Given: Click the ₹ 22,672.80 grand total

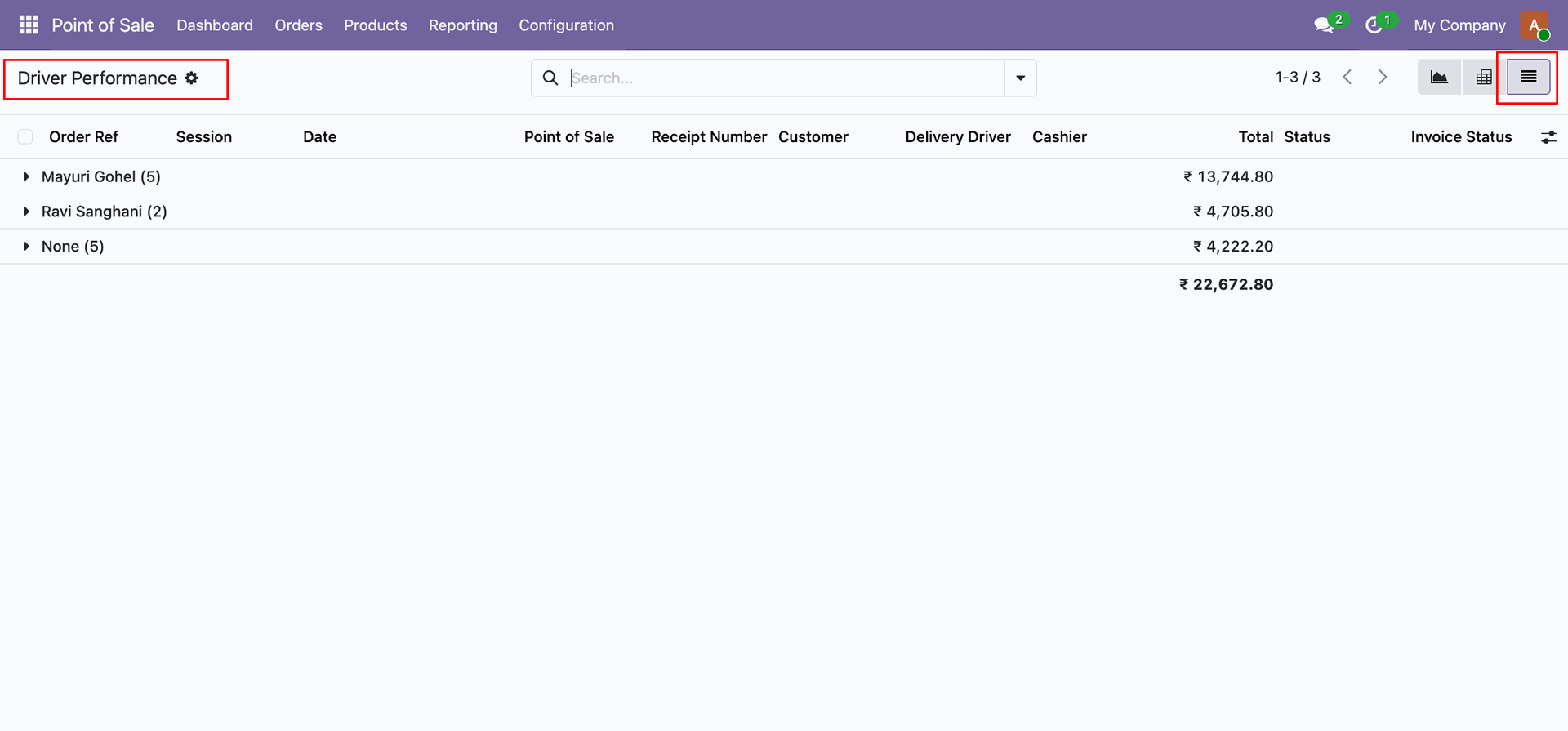Looking at the screenshot, I should (x=1226, y=284).
